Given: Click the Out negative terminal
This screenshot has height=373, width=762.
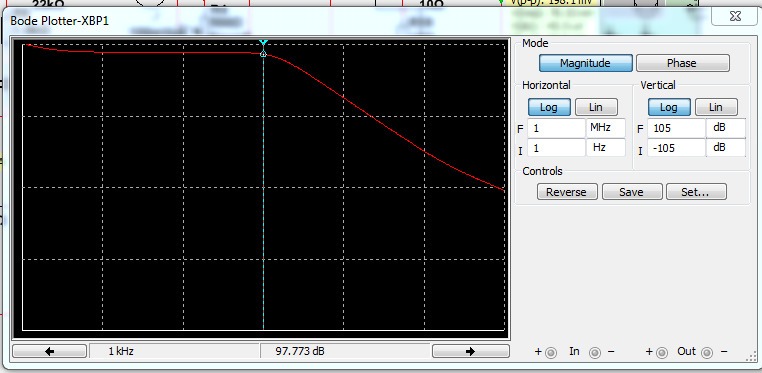Looking at the screenshot, I should coord(707,353).
